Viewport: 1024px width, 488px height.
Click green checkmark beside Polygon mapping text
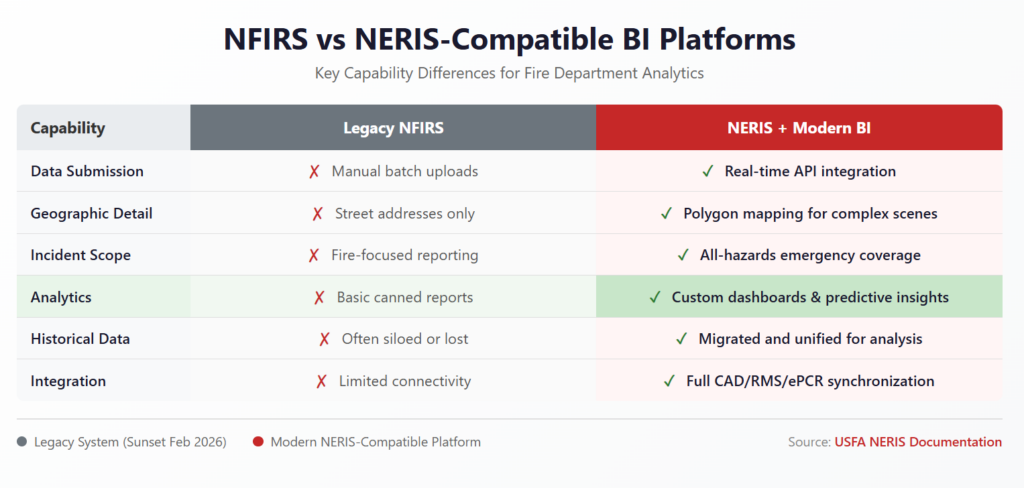tap(666, 214)
